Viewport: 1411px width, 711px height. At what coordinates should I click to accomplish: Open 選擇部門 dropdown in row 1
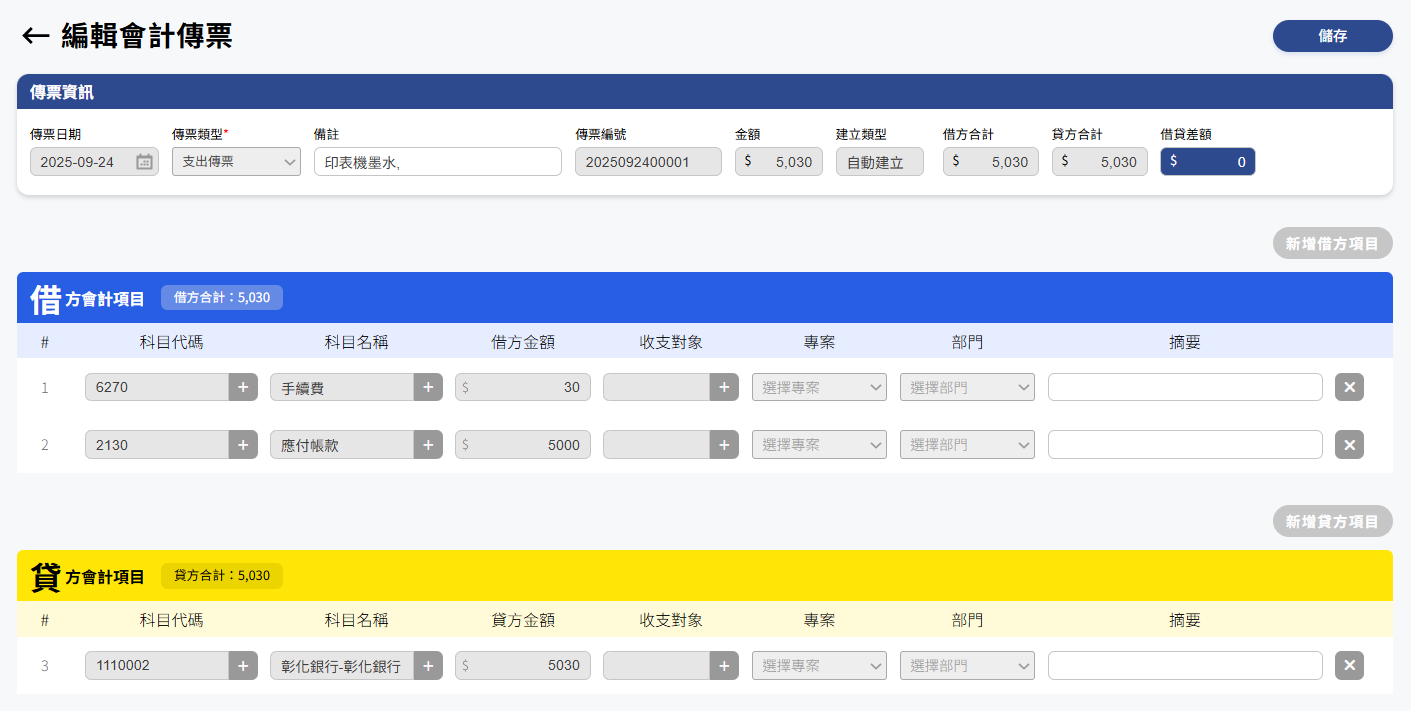point(967,387)
